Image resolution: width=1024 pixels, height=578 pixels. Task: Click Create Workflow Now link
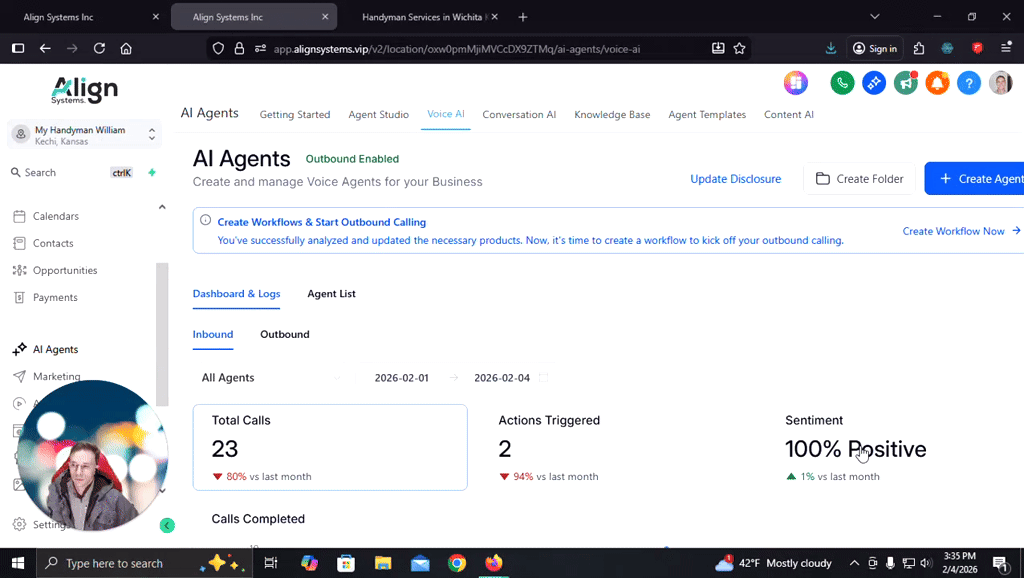click(x=961, y=231)
